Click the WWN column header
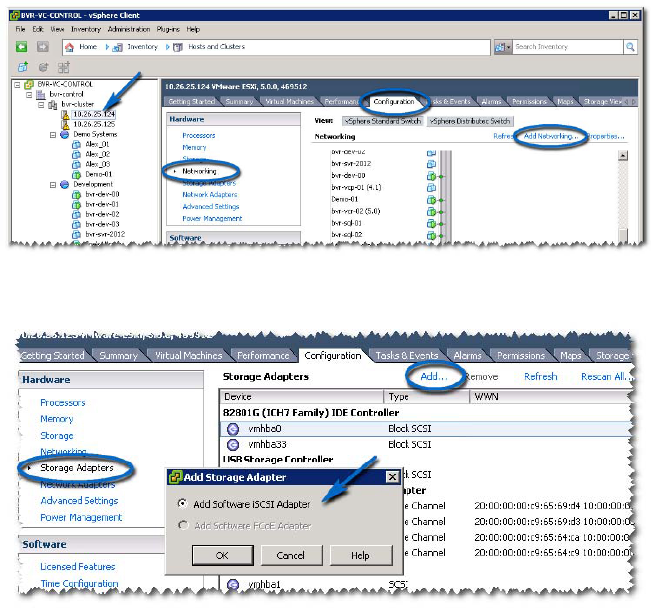Screen dimensions: 651x609 [550, 397]
